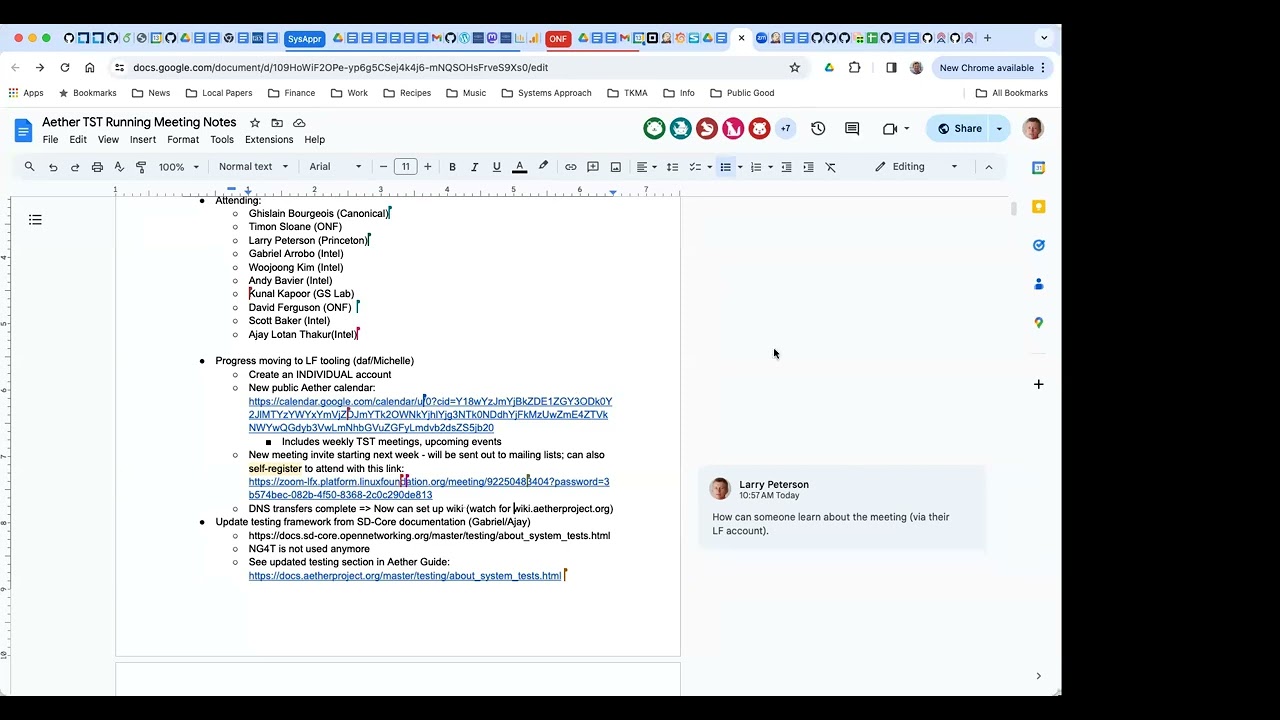Toggle italic formatting
The image size is (1280, 720).
pos(474,167)
